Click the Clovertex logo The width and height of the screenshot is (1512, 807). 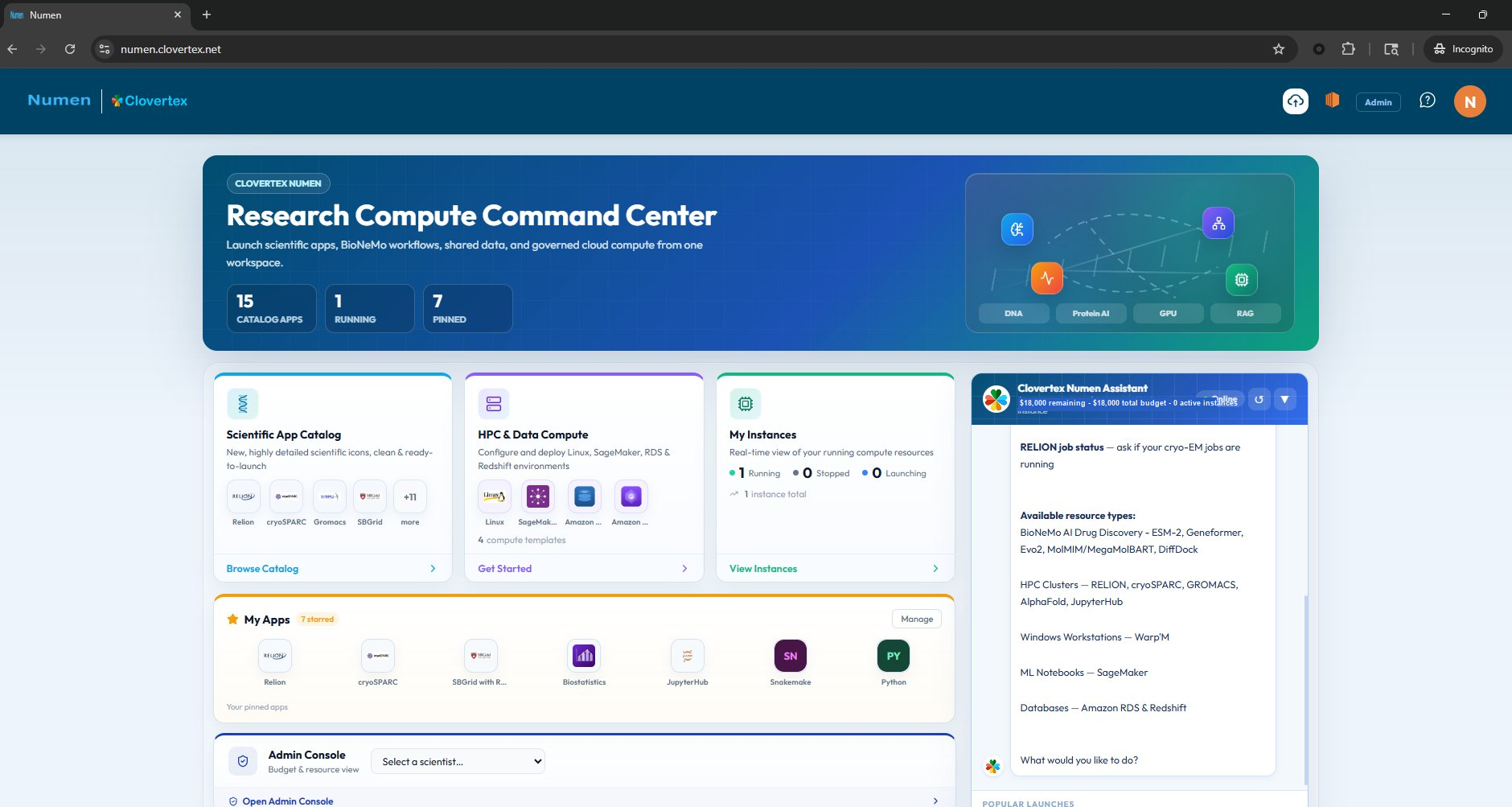pyautogui.click(x=150, y=101)
